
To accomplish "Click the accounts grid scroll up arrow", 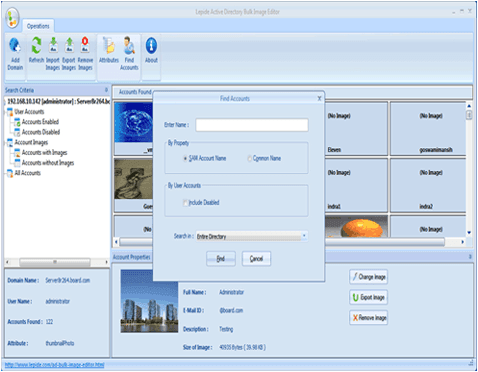I will coord(469,106).
